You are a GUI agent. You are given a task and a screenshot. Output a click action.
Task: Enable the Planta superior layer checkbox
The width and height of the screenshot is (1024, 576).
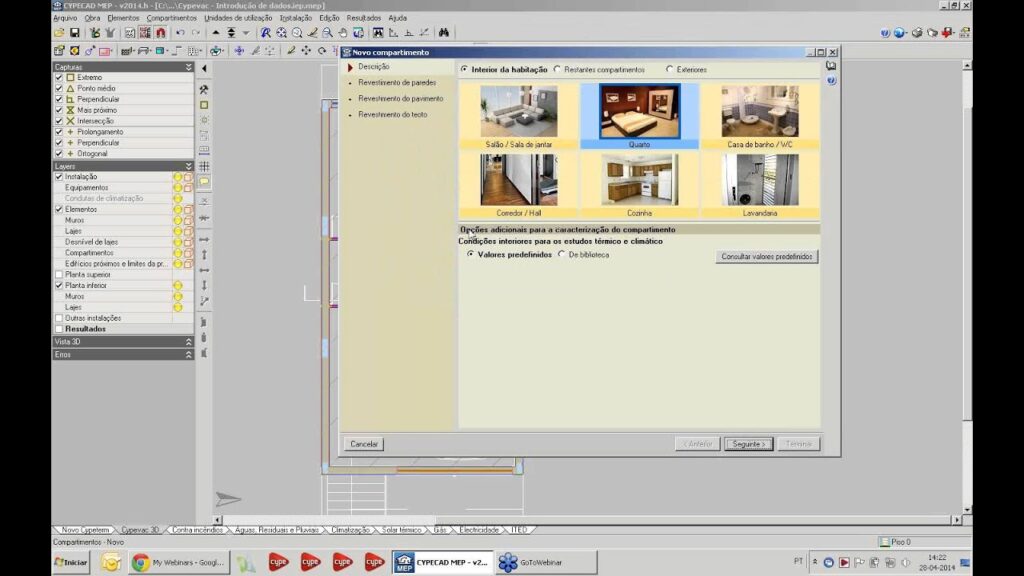(58, 274)
